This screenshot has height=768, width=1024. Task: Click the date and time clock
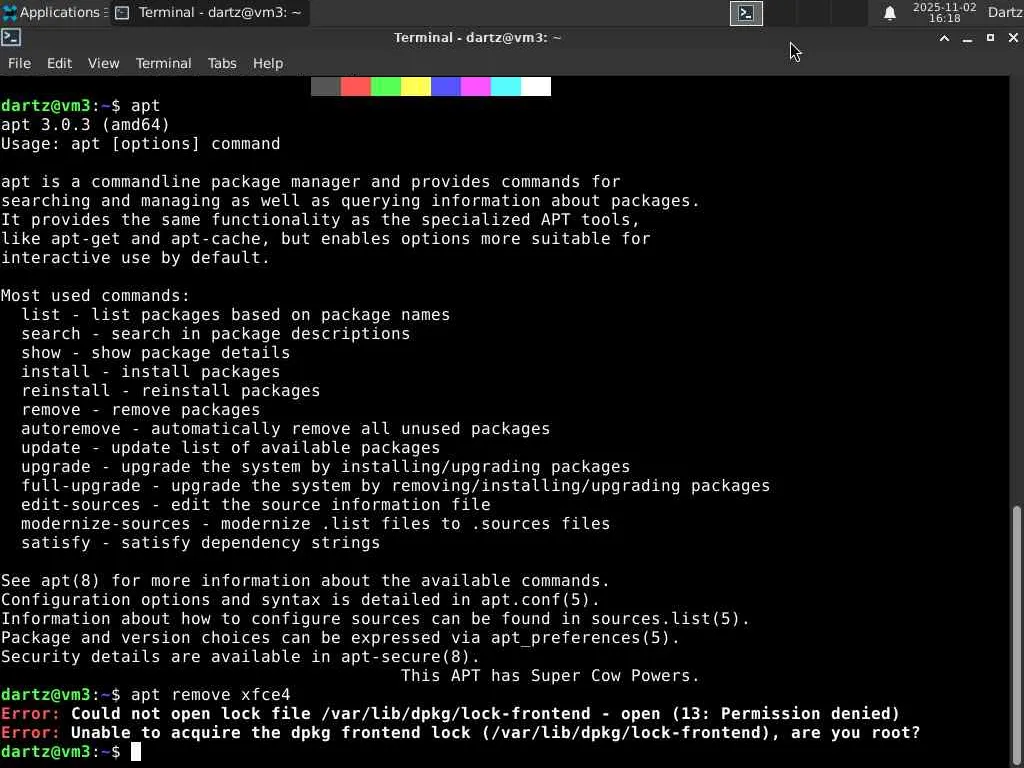pos(944,12)
